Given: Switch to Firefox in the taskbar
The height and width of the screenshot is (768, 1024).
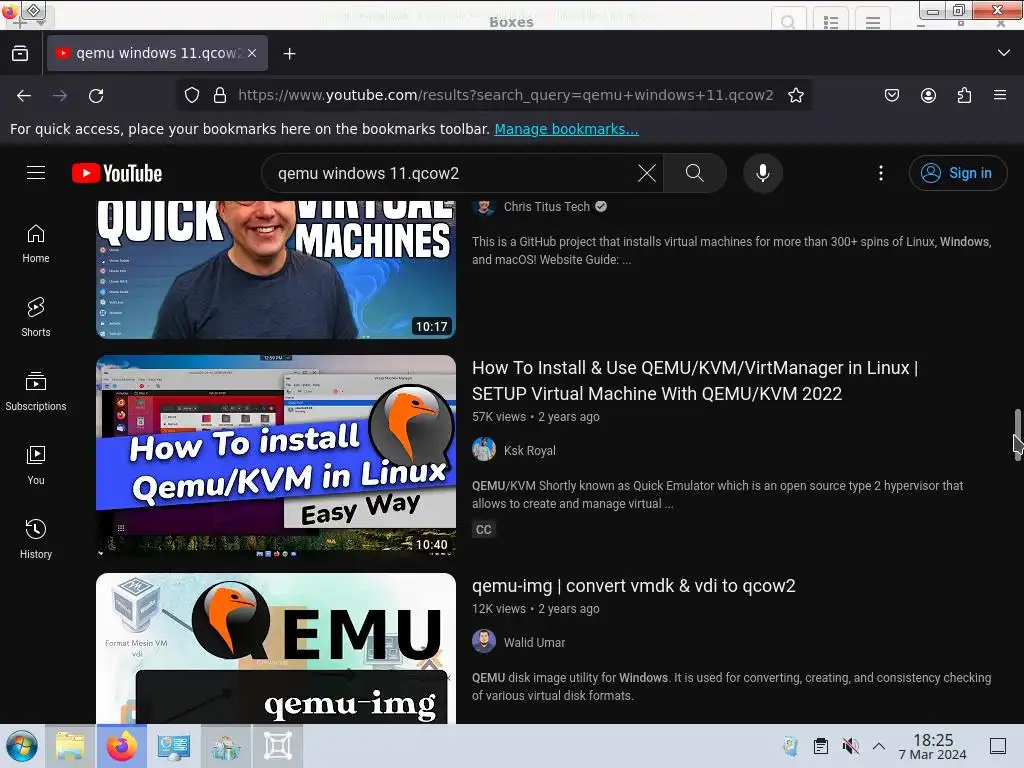Looking at the screenshot, I should (x=122, y=746).
